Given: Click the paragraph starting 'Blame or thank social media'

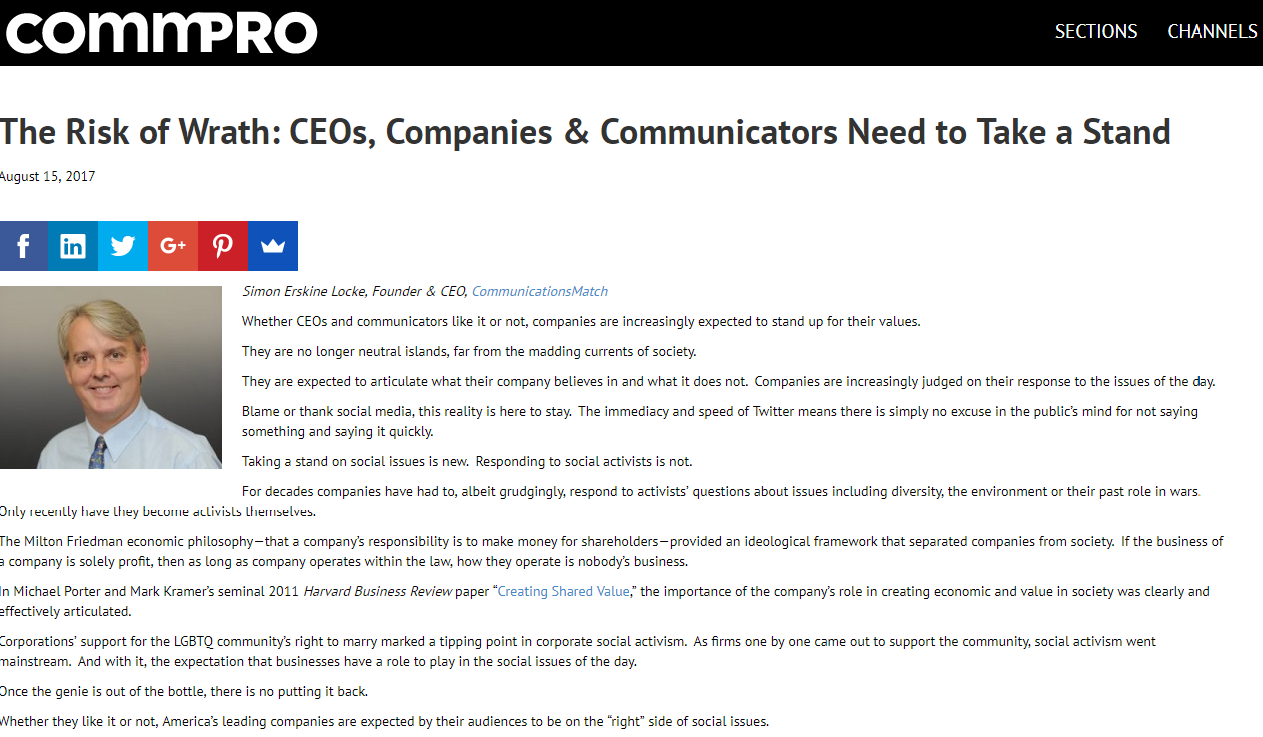Looking at the screenshot, I should 720,421.
